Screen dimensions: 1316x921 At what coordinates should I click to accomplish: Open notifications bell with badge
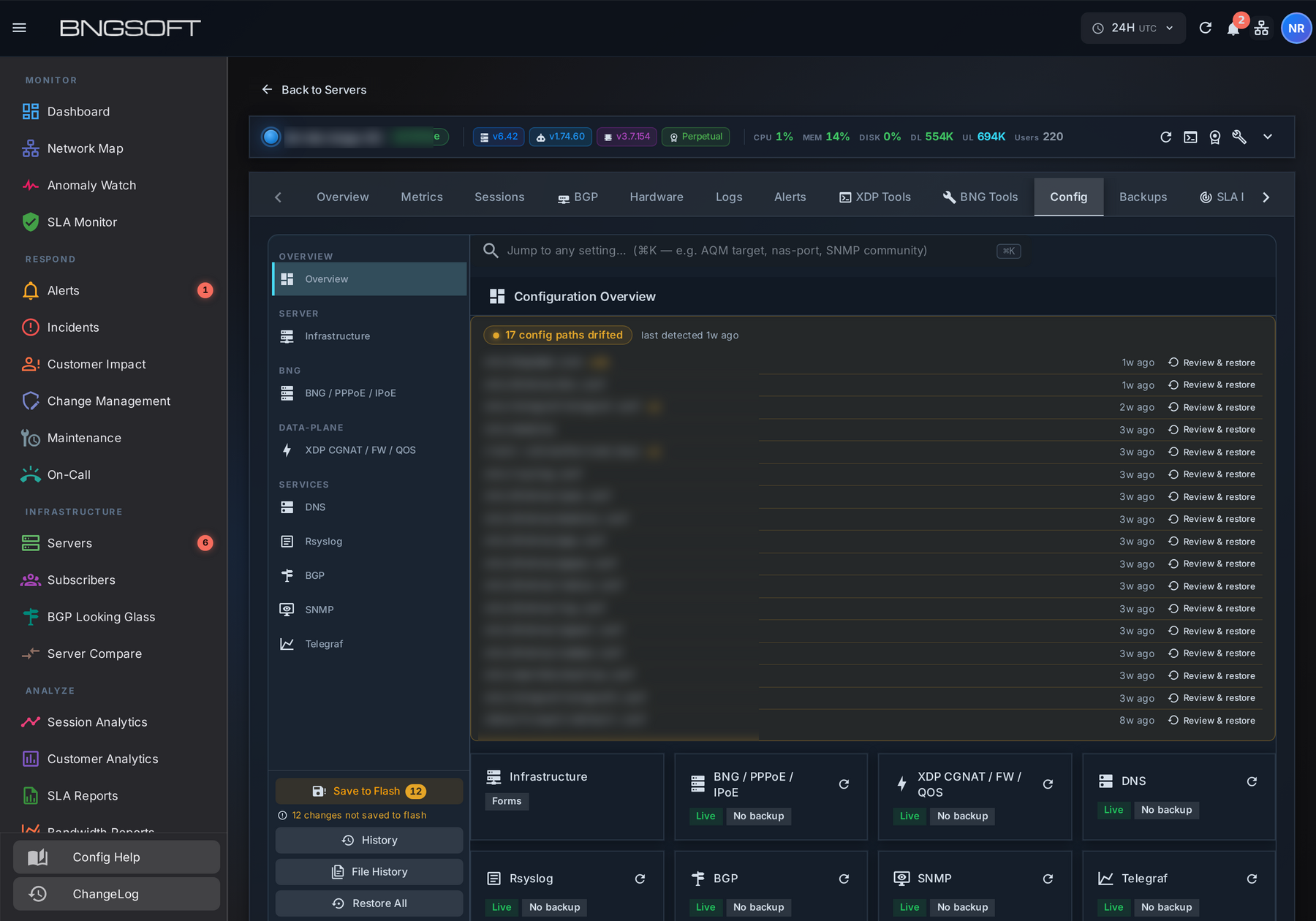[1234, 28]
